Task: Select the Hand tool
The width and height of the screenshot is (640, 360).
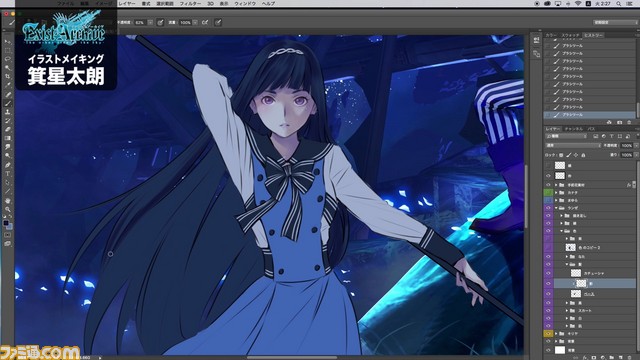Action: click(7, 200)
